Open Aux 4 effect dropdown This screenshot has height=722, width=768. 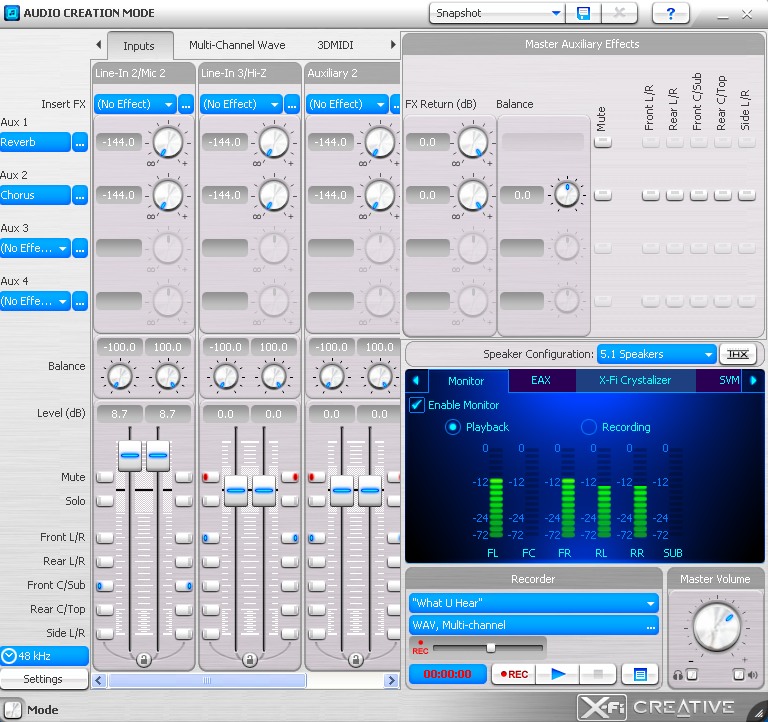click(x=35, y=301)
